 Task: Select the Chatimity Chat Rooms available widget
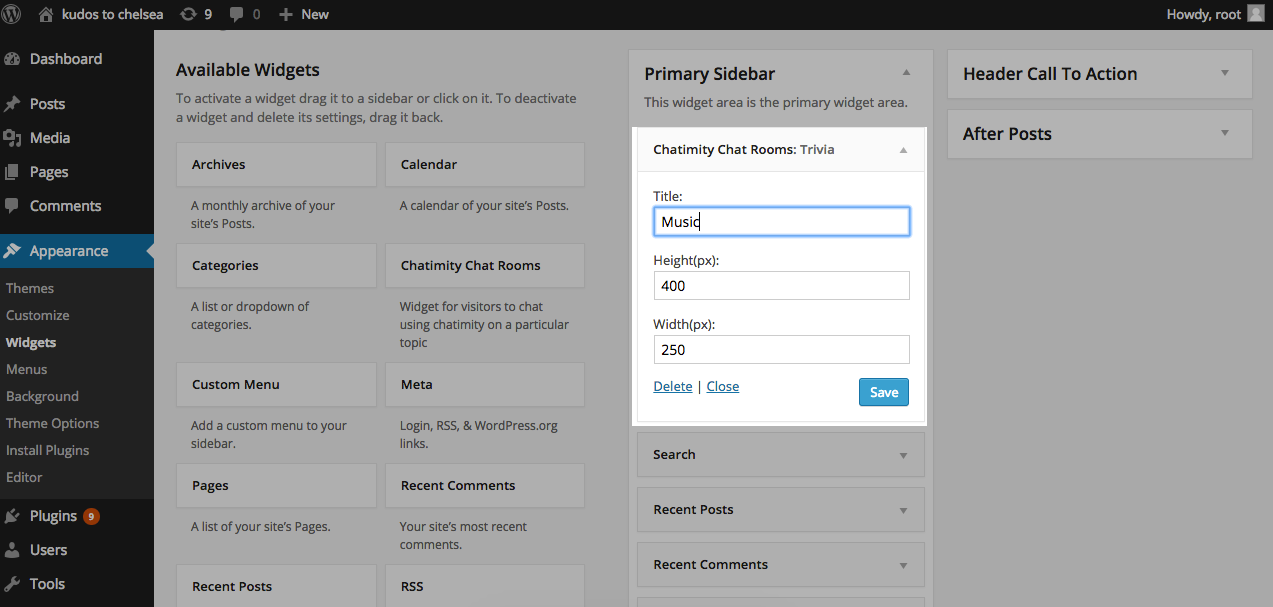(485, 265)
